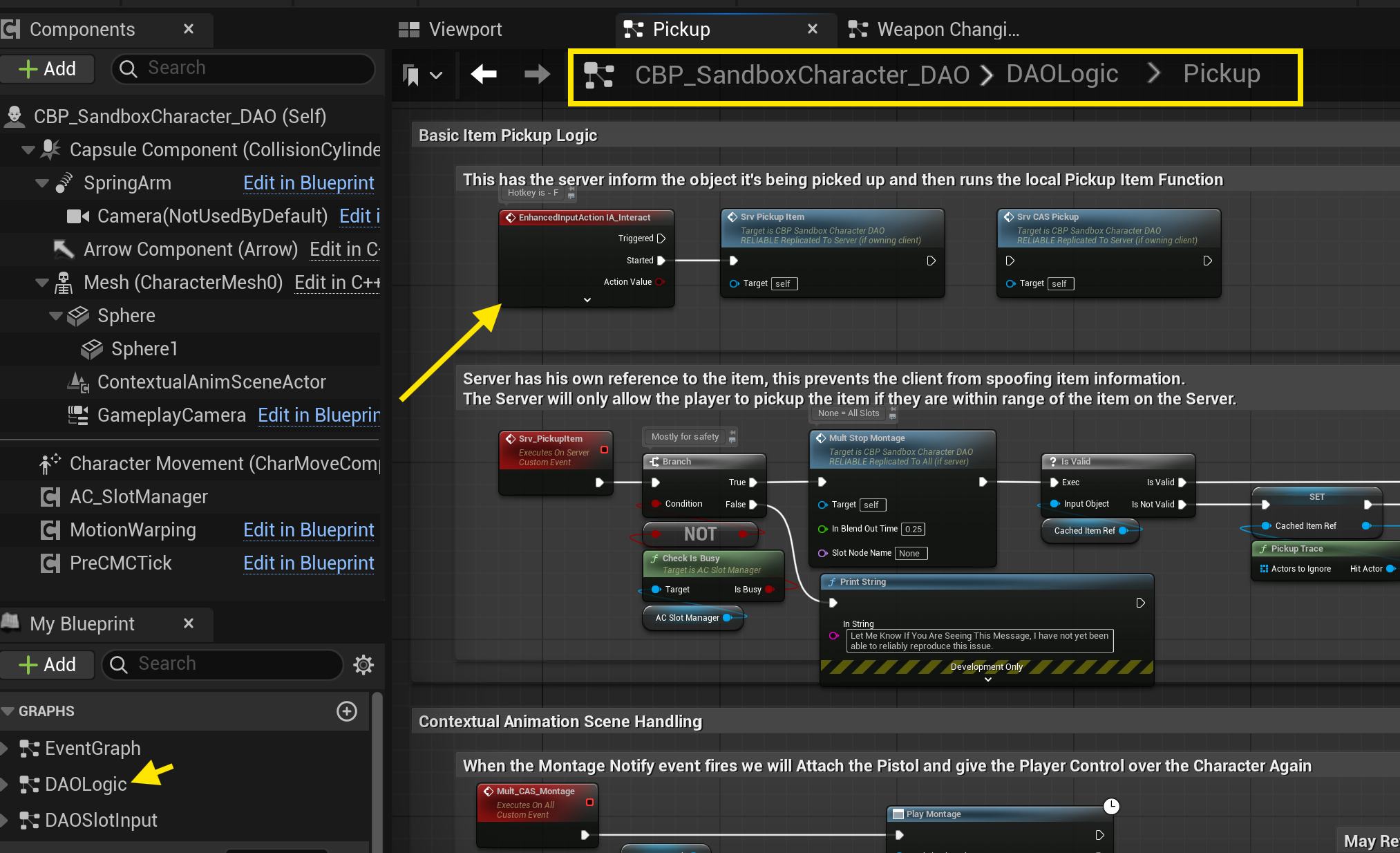This screenshot has width=1400, height=853.
Task: Collapse the GRAPHS section
Action: pyautogui.click(x=8, y=711)
